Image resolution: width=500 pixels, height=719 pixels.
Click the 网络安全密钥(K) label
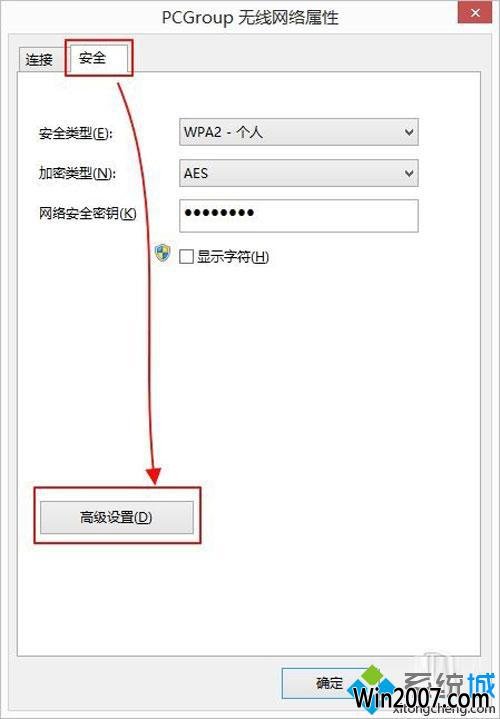coord(88,213)
